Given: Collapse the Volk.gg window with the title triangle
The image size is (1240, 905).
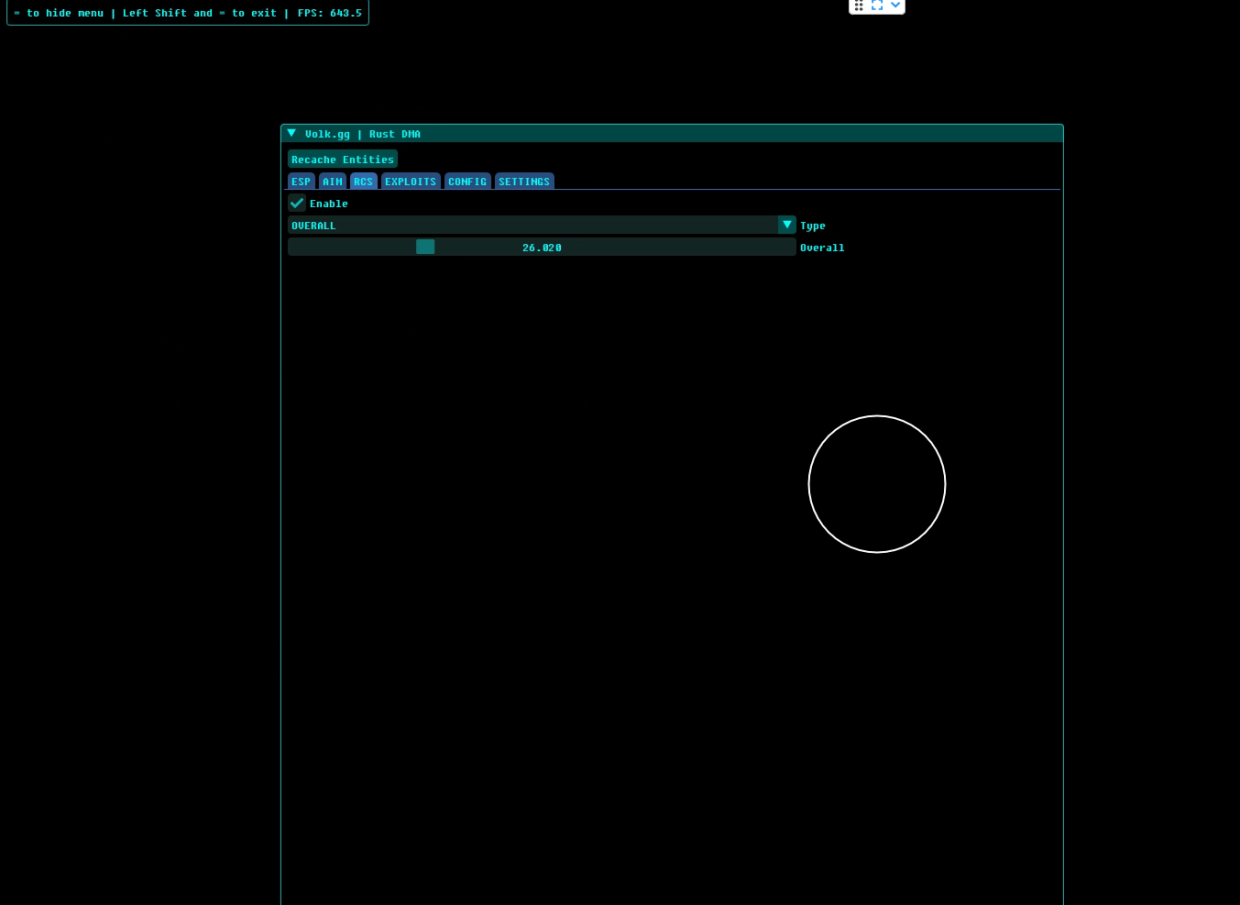Looking at the screenshot, I should pos(292,133).
